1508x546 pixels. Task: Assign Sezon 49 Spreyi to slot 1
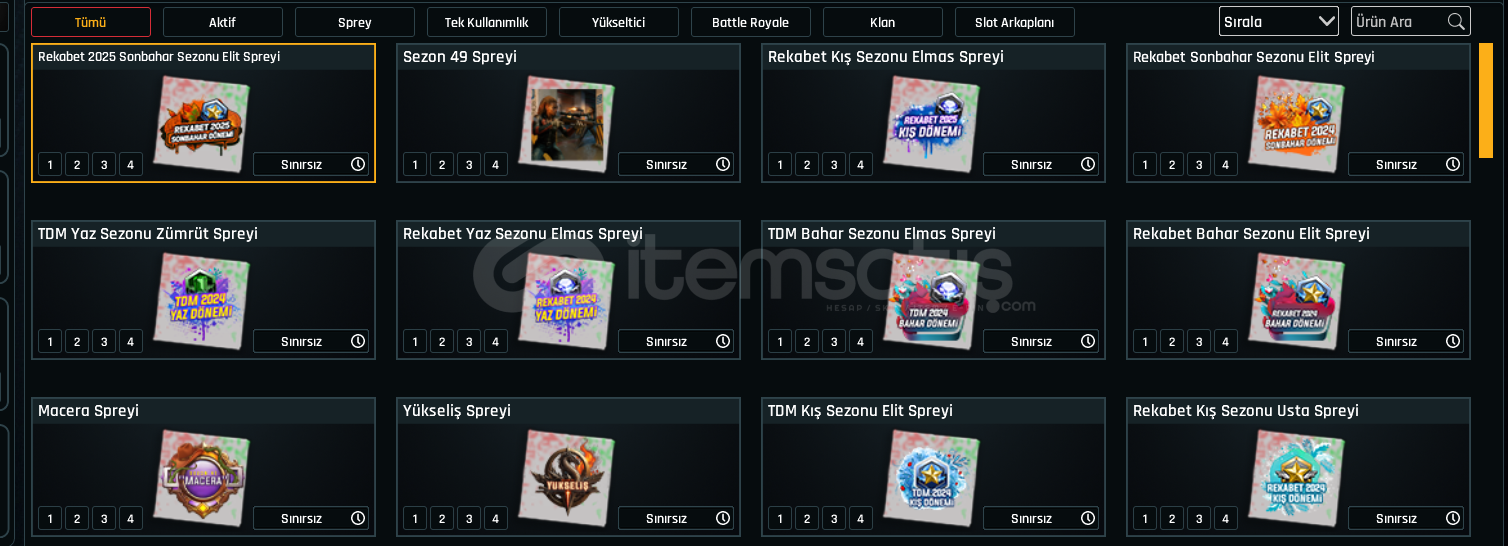pos(415,164)
